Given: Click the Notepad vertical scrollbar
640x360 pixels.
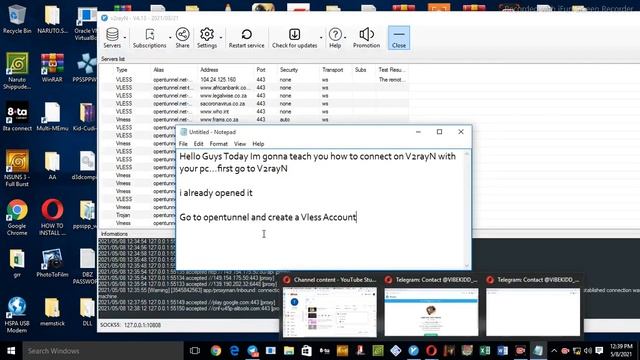Looking at the screenshot, I should point(467,209).
